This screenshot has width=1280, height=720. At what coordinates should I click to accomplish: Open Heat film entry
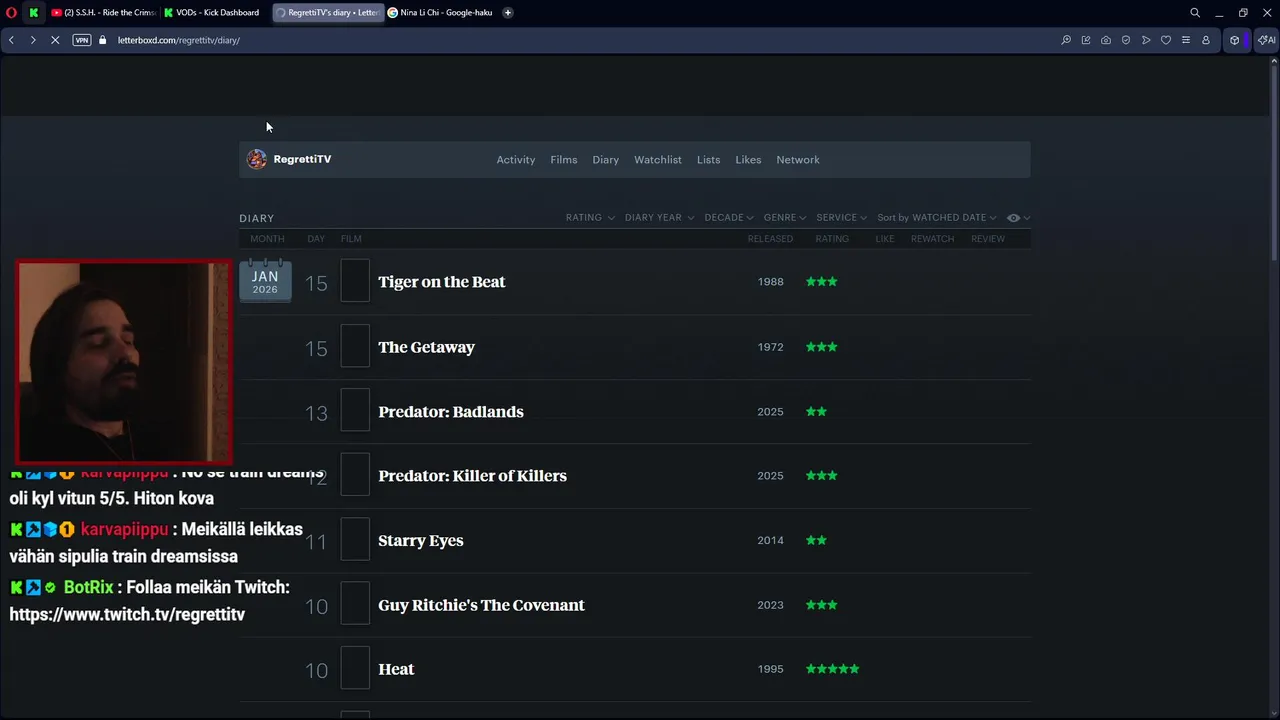point(396,669)
